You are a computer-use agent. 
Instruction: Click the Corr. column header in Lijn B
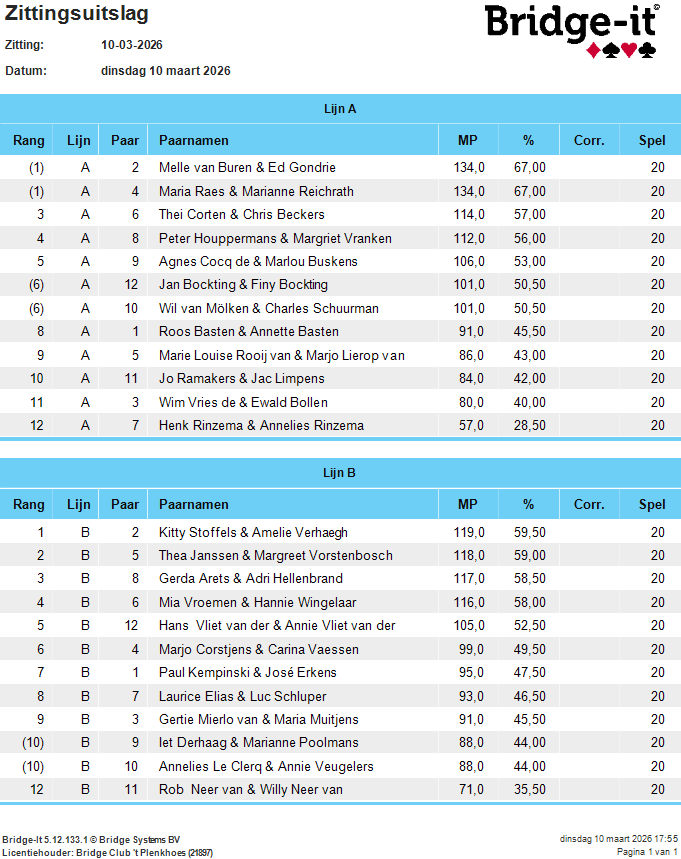point(589,505)
